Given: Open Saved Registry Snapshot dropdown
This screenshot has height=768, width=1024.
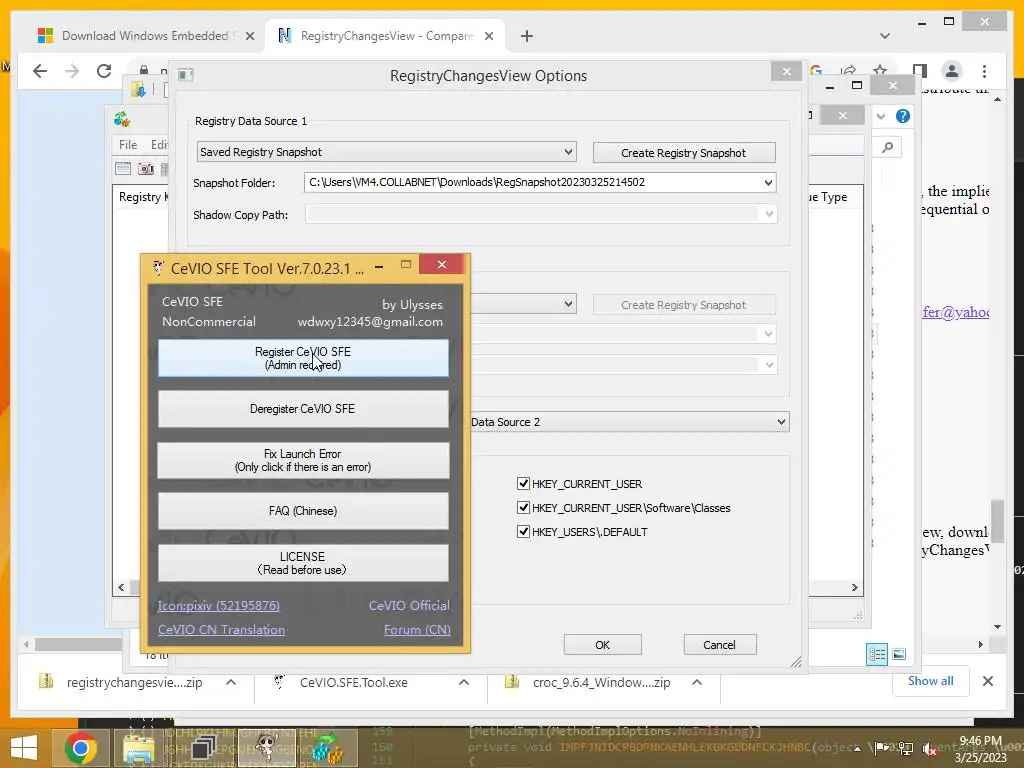Looking at the screenshot, I should coord(387,152).
